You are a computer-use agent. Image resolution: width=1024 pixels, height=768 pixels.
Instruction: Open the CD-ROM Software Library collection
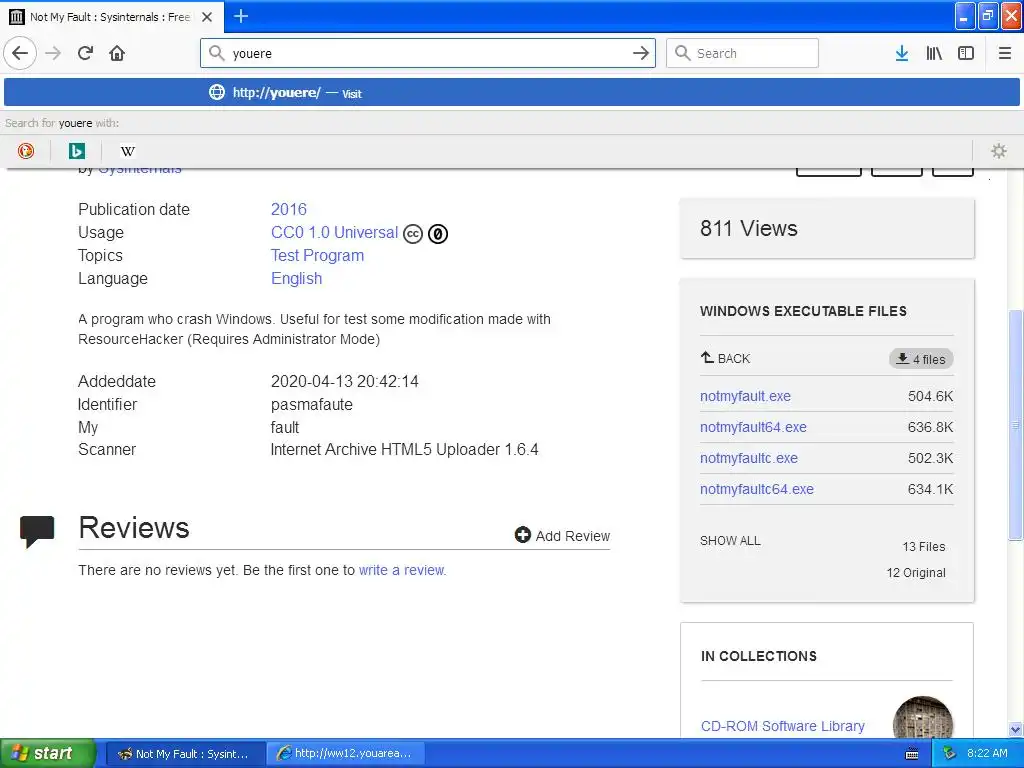(782, 726)
